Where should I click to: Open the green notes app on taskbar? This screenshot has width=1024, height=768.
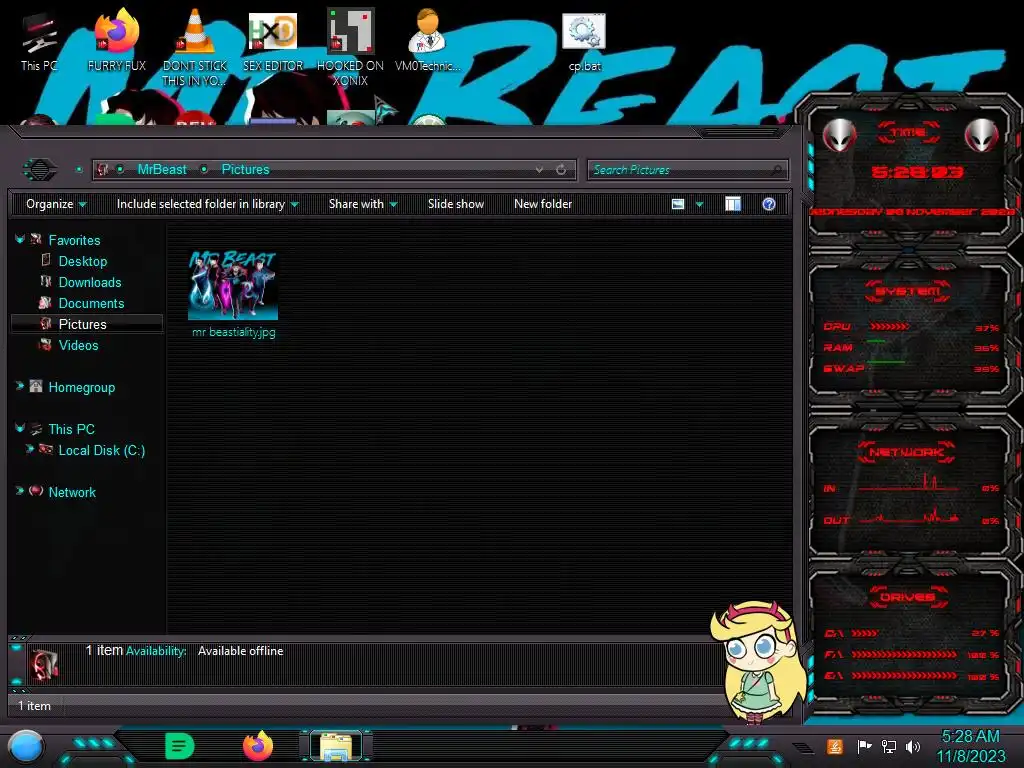click(179, 746)
